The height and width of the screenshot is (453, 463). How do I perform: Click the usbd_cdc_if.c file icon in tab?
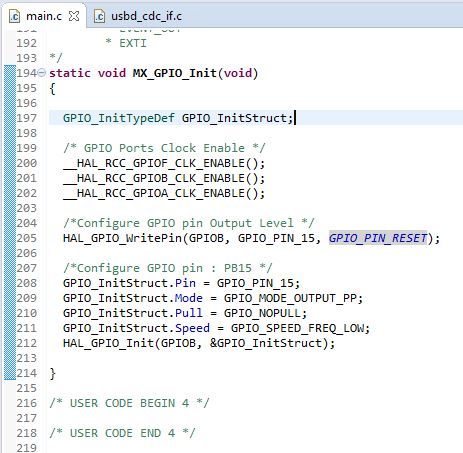(x=99, y=16)
